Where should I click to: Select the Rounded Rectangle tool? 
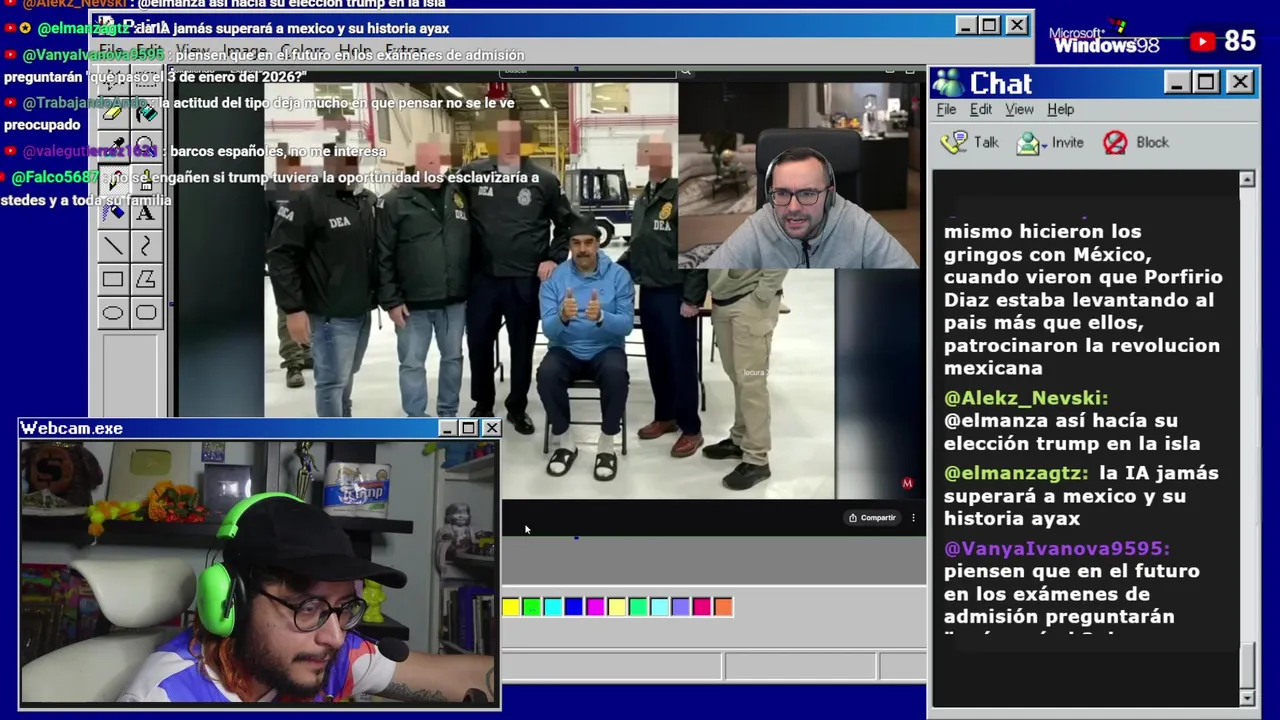(146, 313)
